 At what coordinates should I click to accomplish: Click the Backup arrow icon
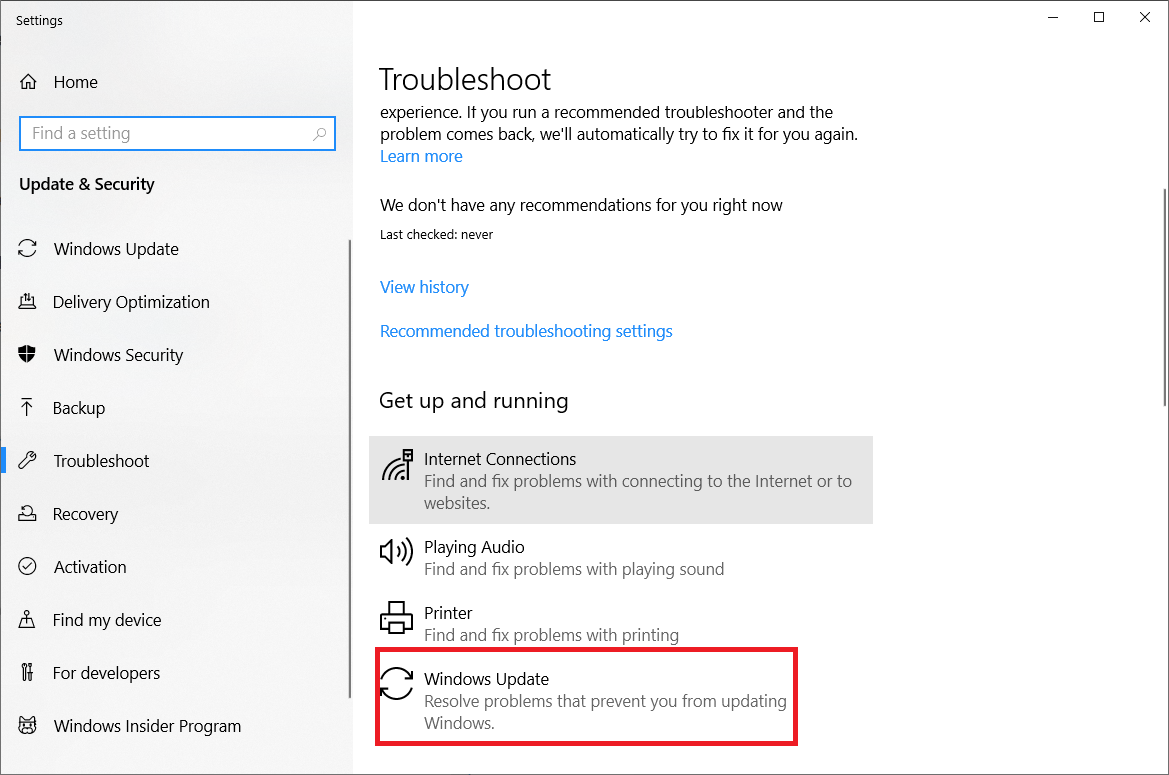[27, 407]
